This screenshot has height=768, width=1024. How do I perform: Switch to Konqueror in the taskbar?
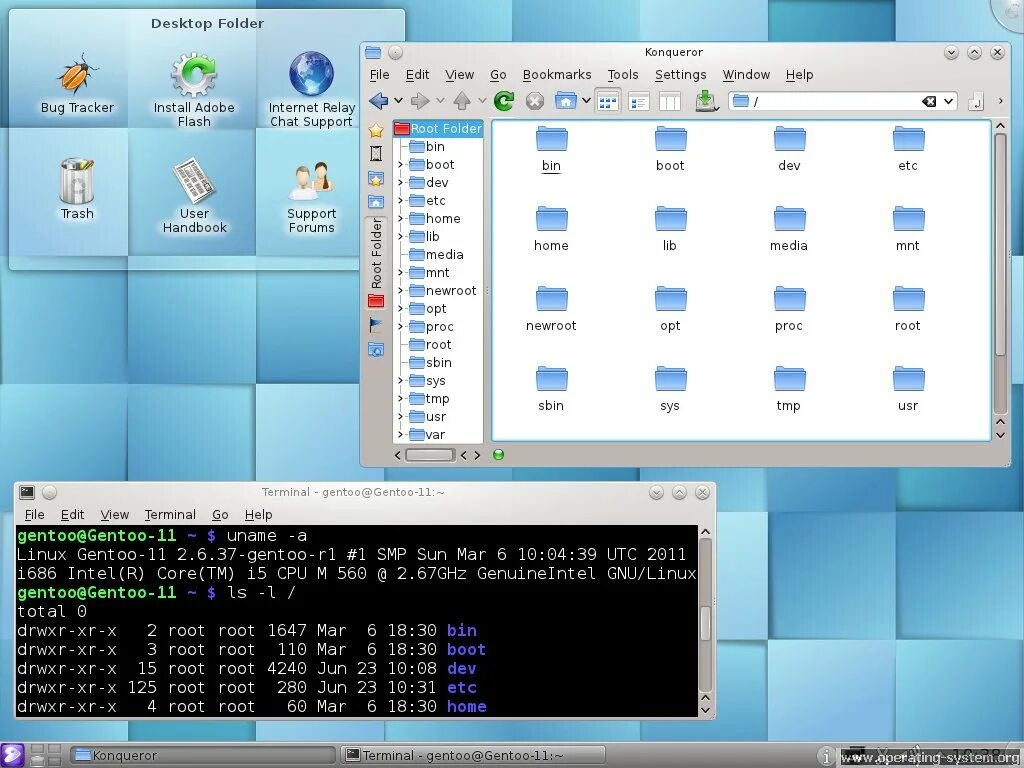coord(202,756)
